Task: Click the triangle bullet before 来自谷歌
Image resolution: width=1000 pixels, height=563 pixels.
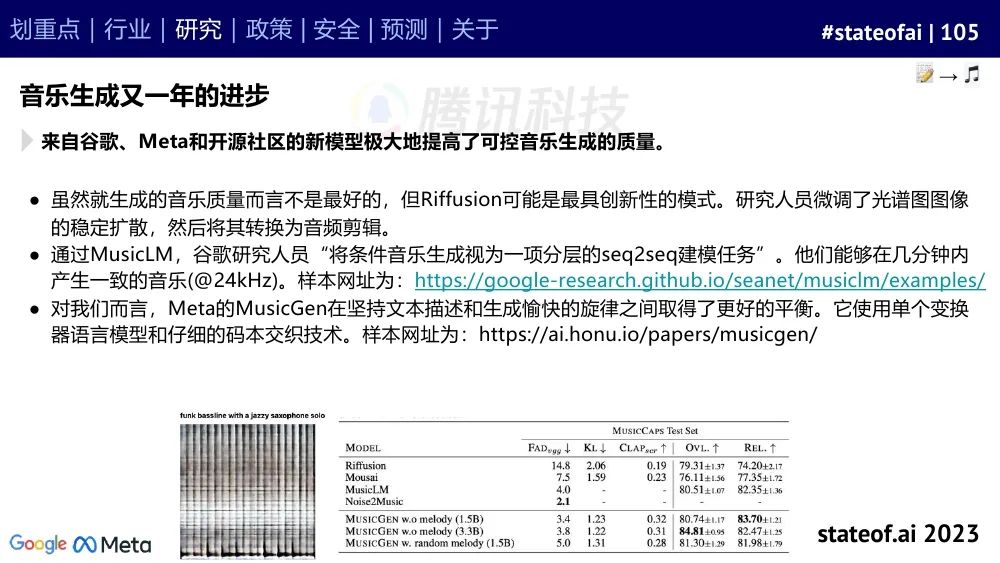Action: [27, 140]
